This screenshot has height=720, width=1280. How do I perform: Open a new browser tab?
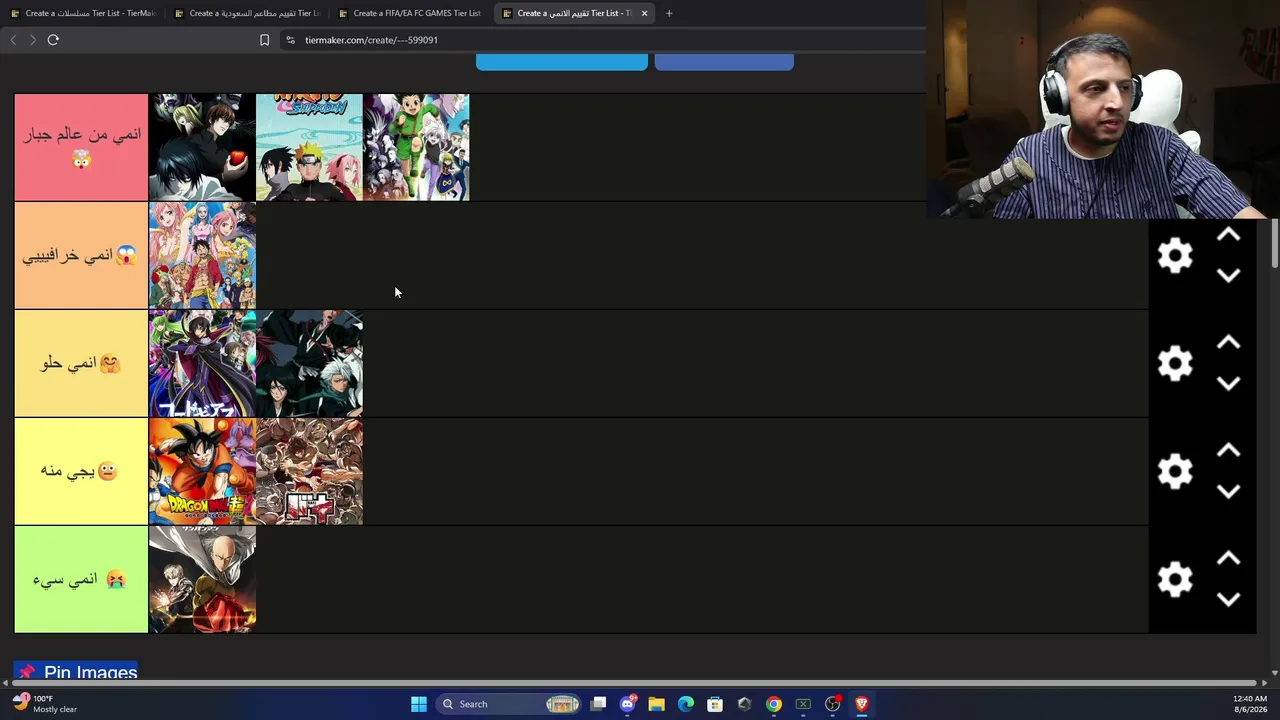(669, 13)
